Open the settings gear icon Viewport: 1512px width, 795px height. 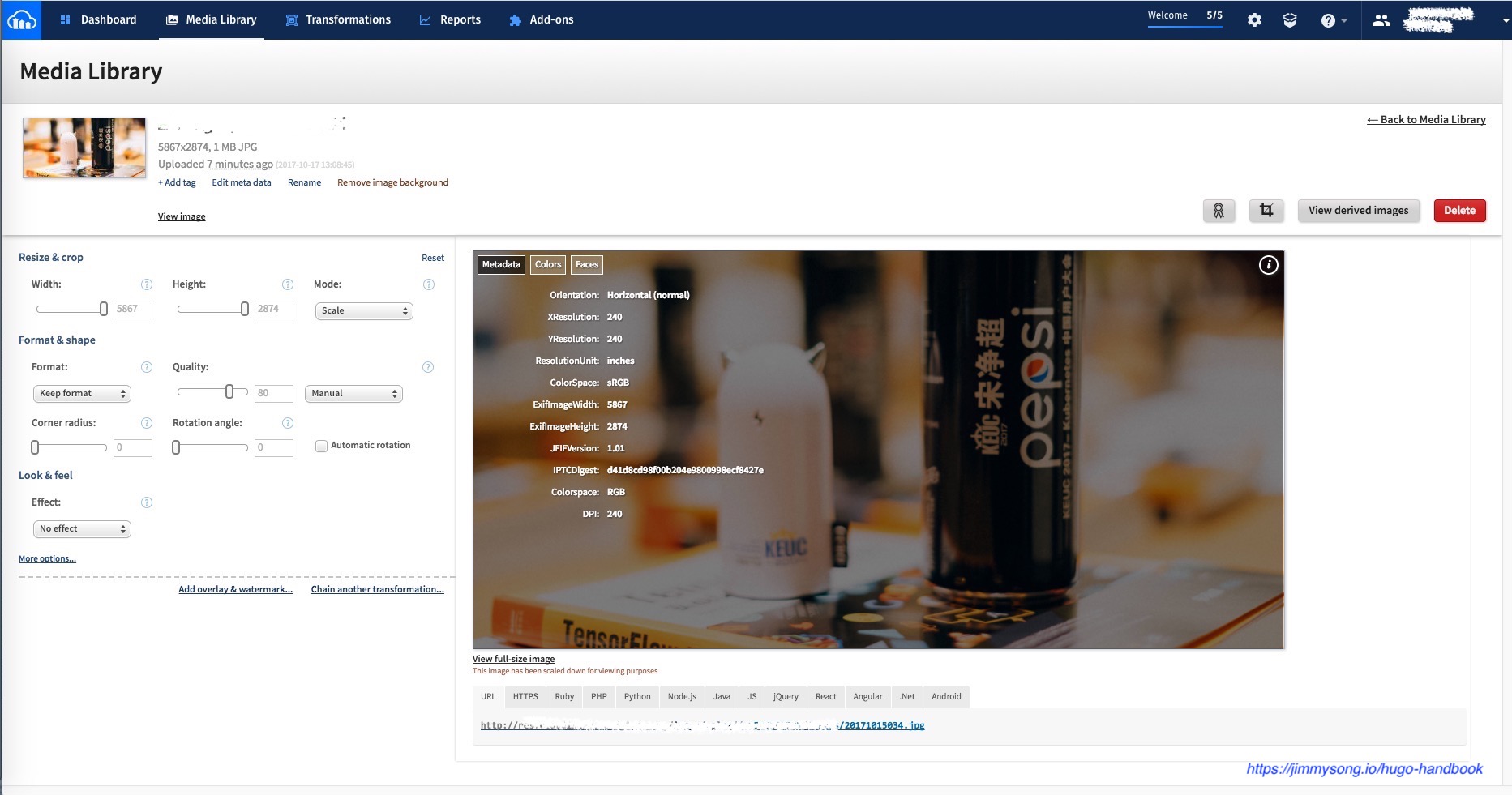(x=1254, y=20)
